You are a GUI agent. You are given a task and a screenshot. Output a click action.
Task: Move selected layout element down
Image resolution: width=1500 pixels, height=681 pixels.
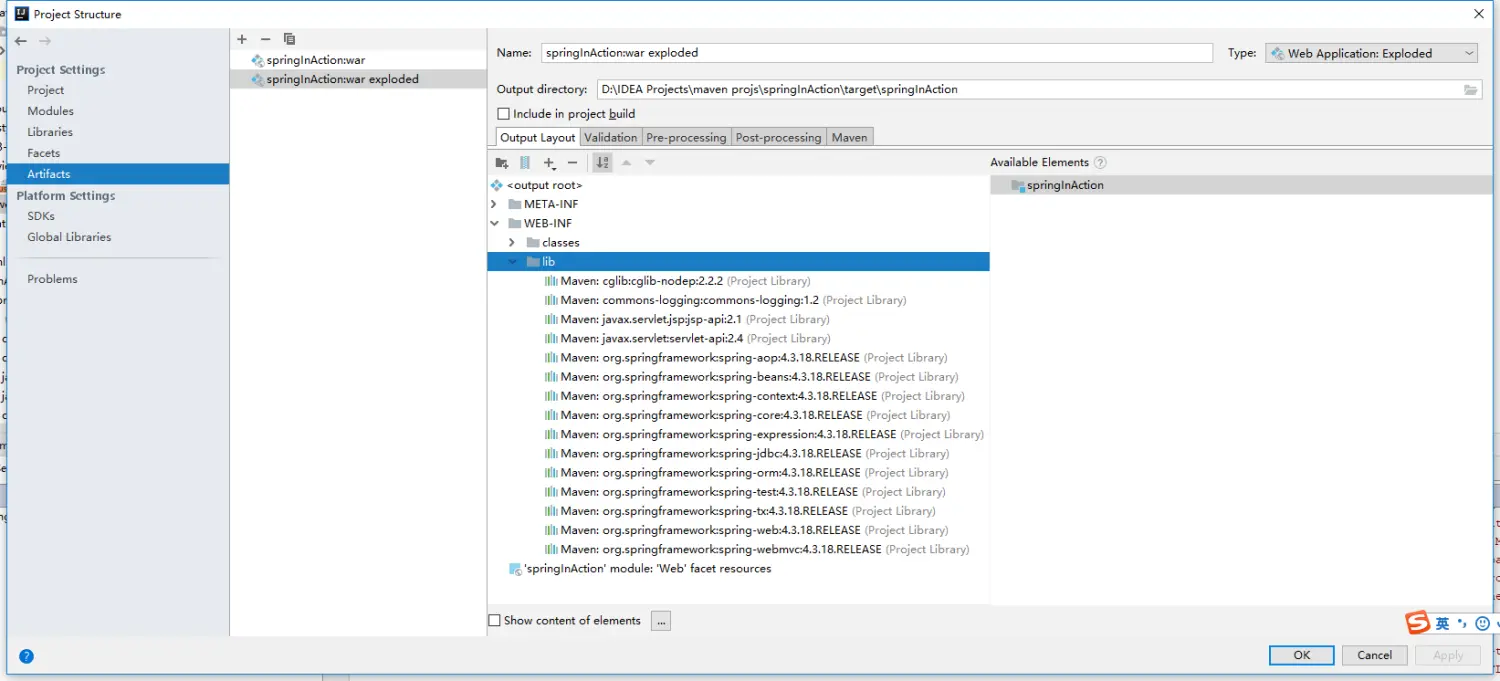click(x=650, y=162)
